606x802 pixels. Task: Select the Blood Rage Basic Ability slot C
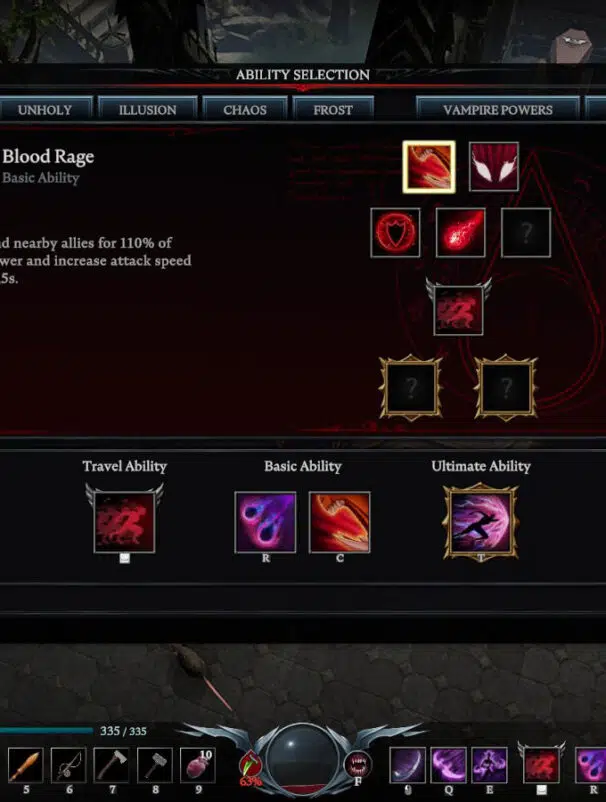pyautogui.click(x=340, y=522)
